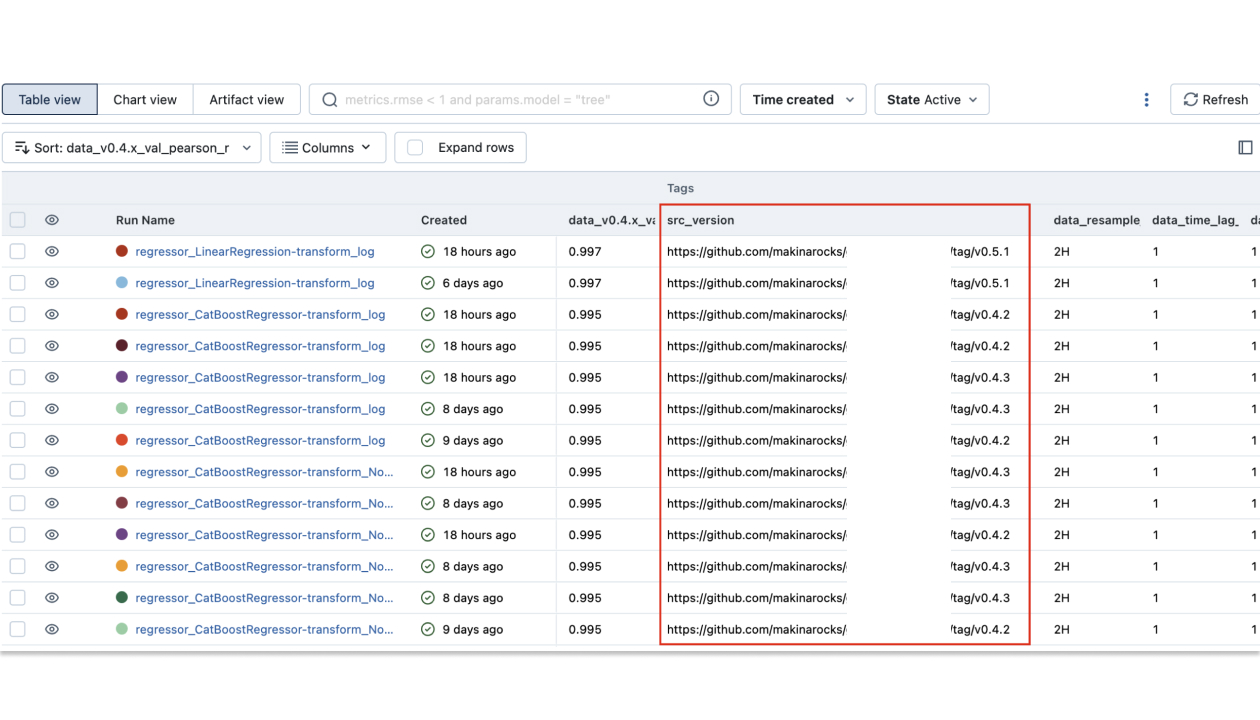Click 0.997 value of LinearRegression run 18 hours ago

coord(585,252)
